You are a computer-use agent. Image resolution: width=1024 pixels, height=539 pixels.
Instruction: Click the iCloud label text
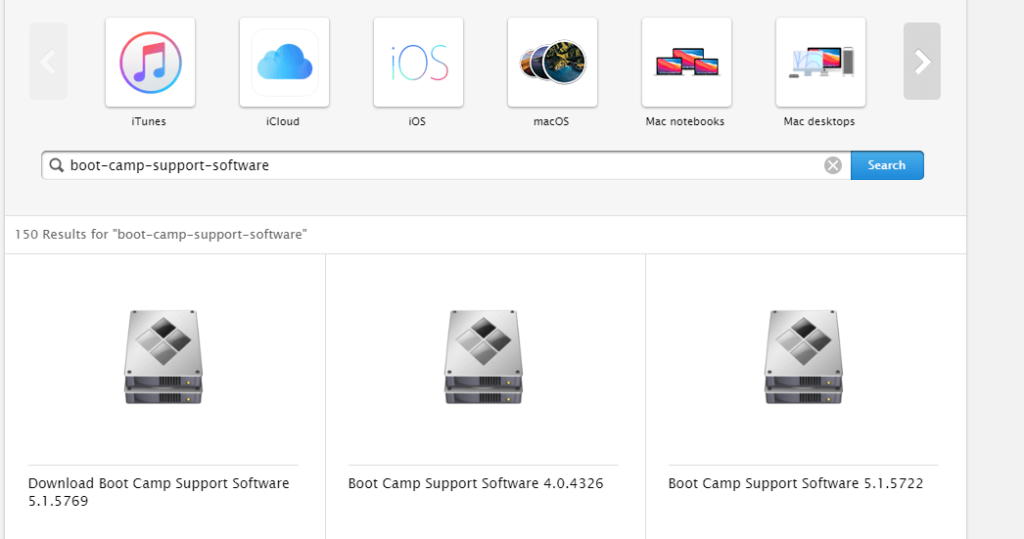[x=283, y=122]
